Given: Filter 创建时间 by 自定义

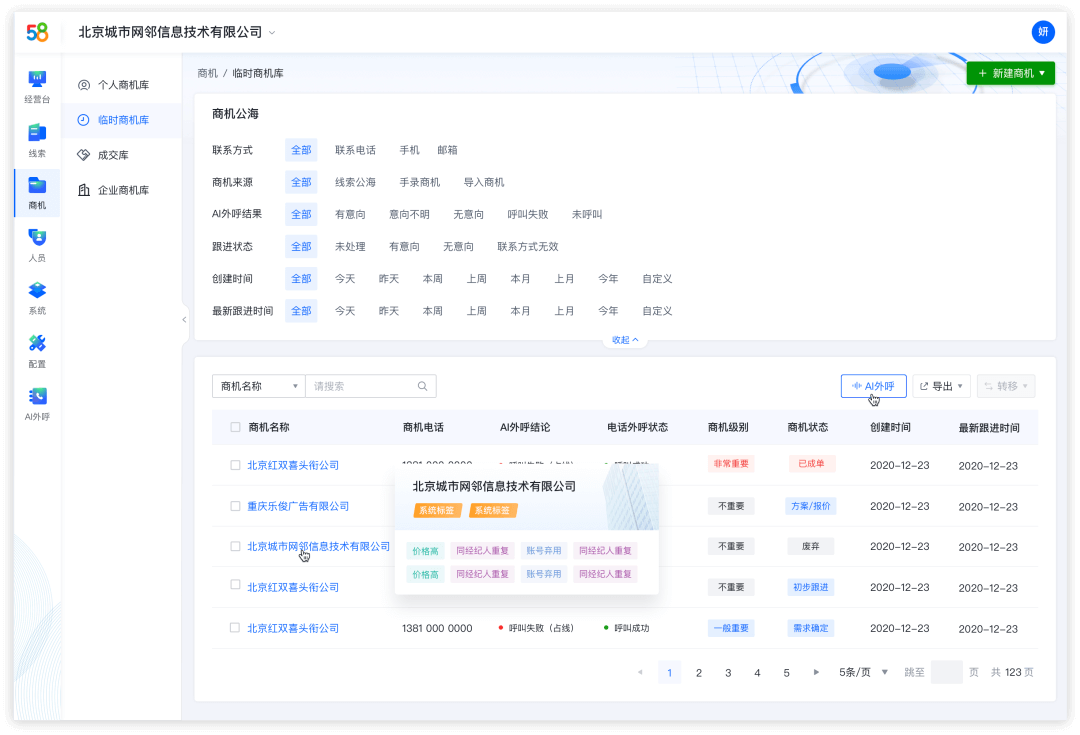Looking at the screenshot, I should click(x=657, y=279).
